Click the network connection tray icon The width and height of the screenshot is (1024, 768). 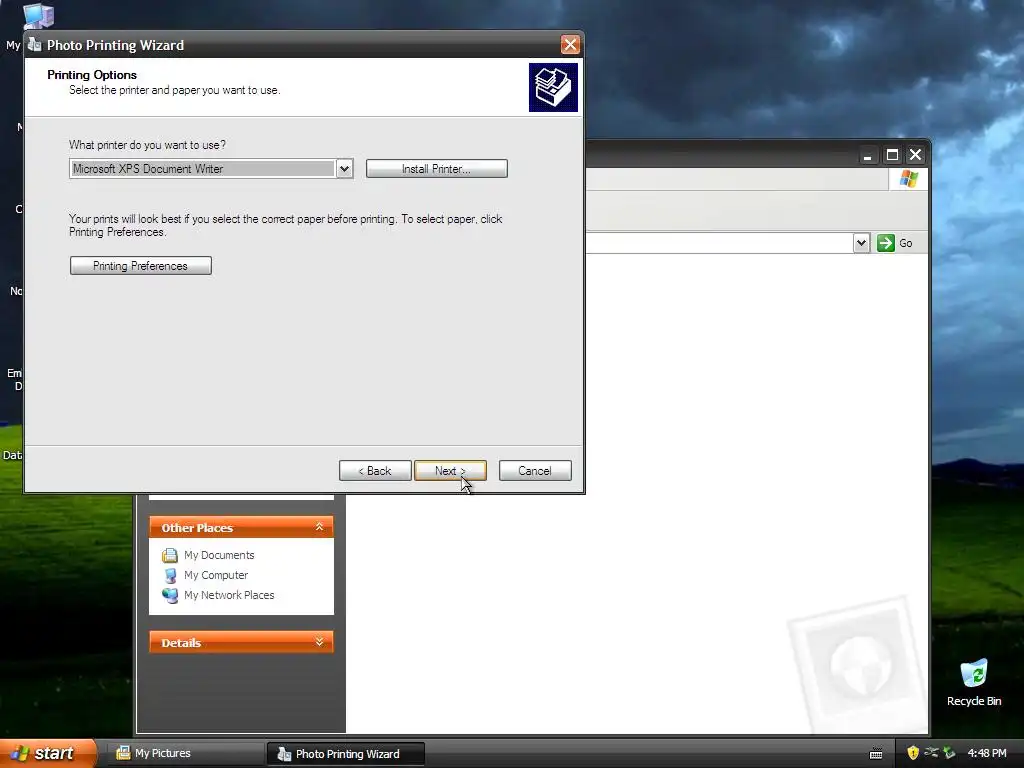pos(931,753)
